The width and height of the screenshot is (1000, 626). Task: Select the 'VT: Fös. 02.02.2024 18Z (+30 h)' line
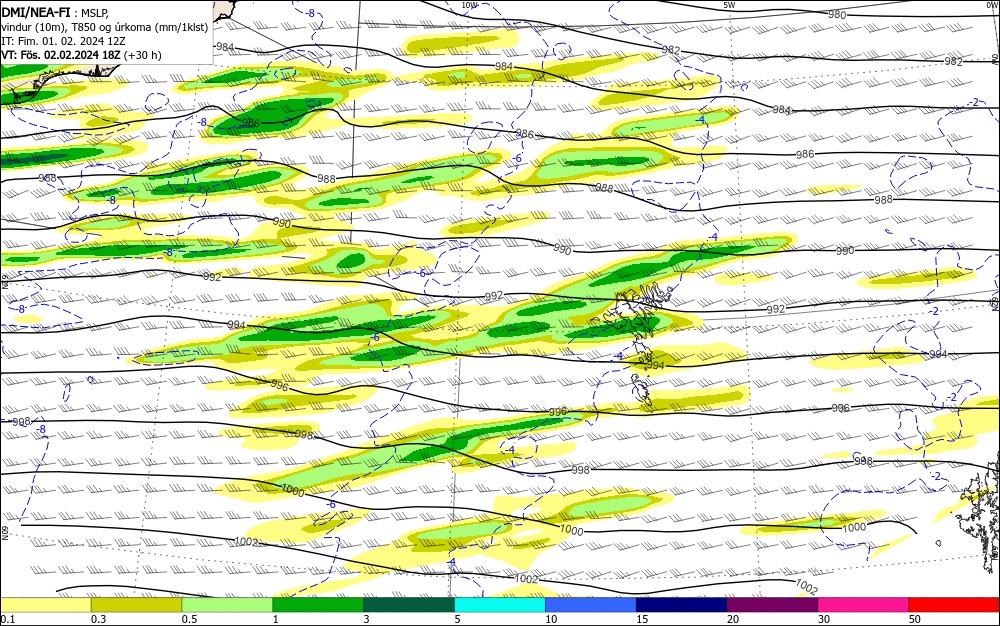tap(82, 55)
